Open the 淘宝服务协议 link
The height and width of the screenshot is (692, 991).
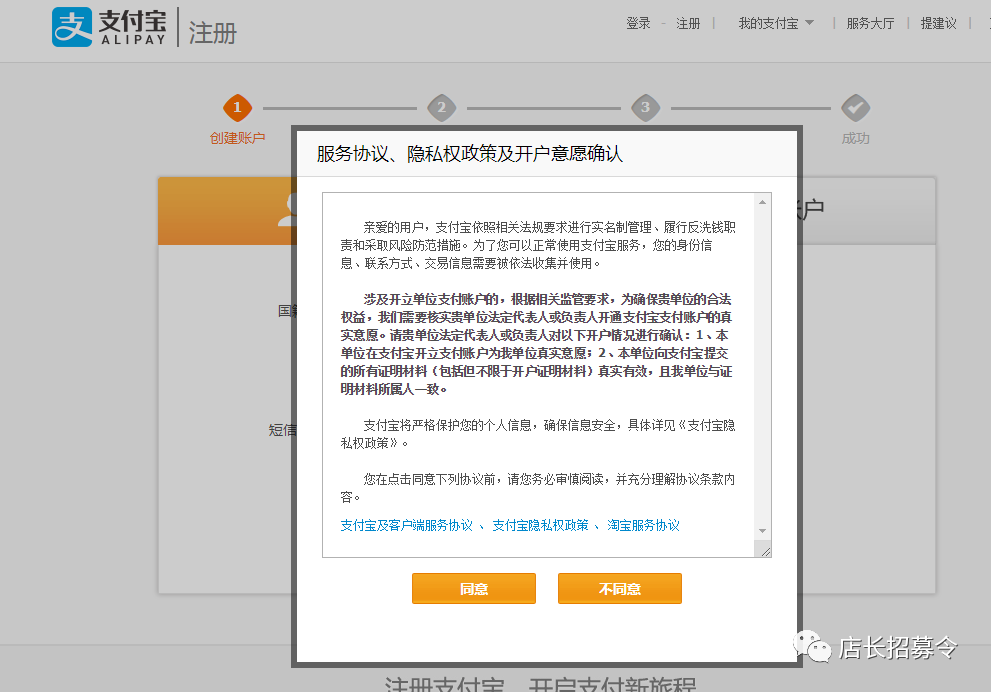[x=643, y=525]
